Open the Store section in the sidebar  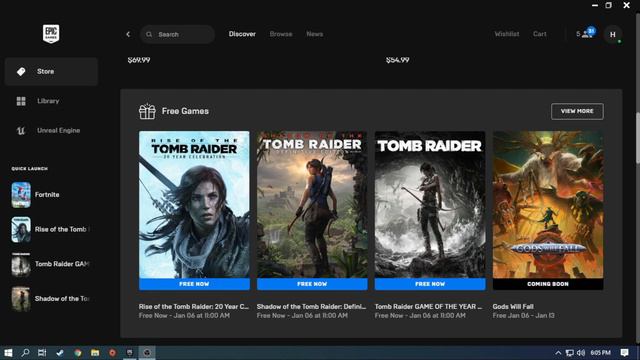coord(51,71)
